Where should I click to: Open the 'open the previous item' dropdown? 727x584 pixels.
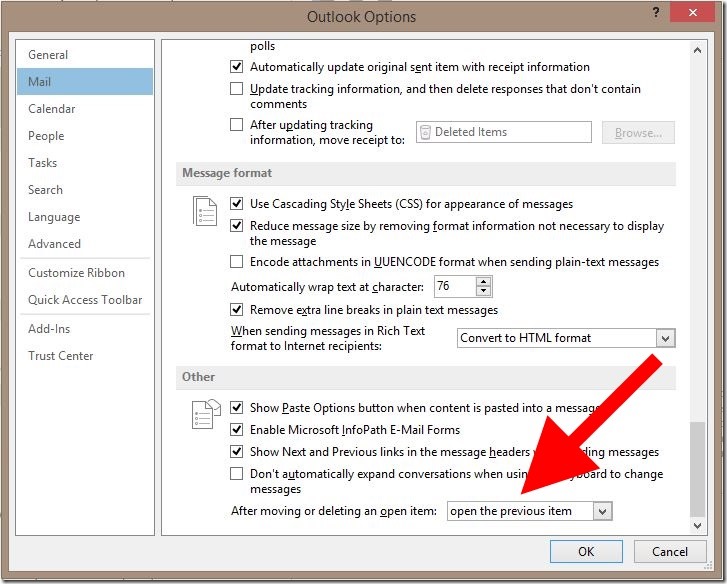click(x=602, y=511)
